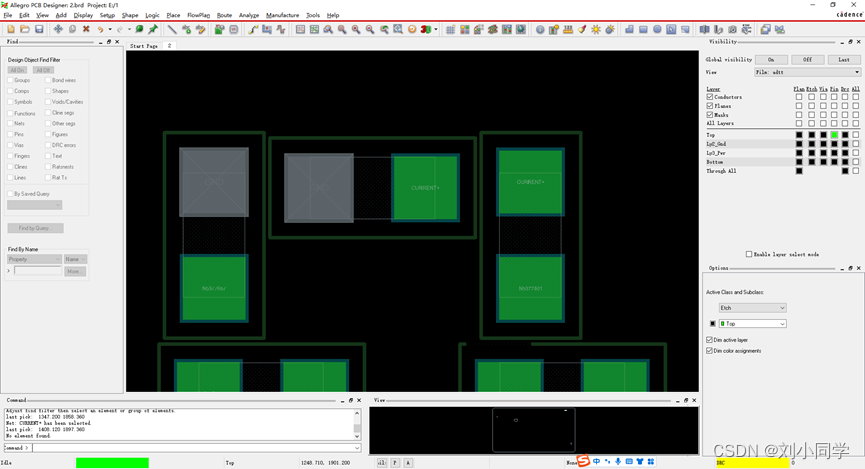Click the Show Element info icon
The height and width of the screenshot is (469, 865).
(x=540, y=29)
